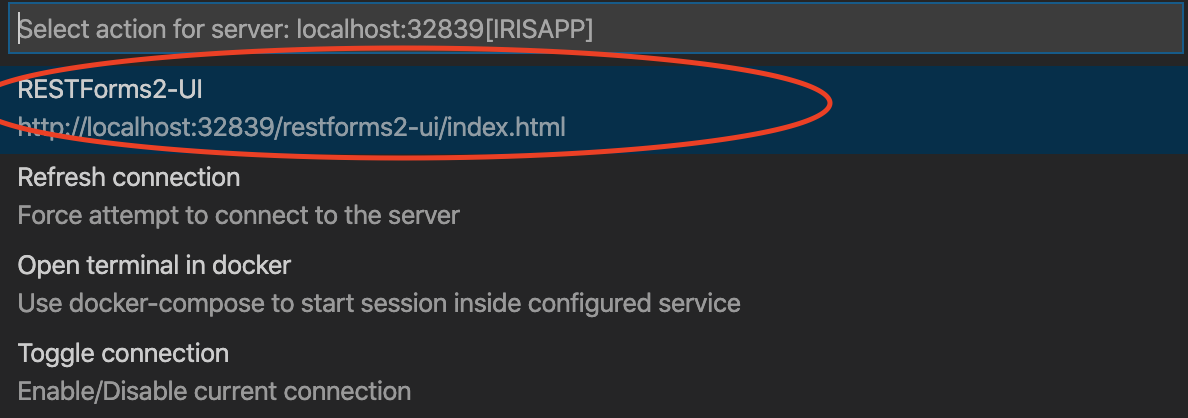
Task: Select the RESTForms2-UI entry
Action: coord(110,90)
